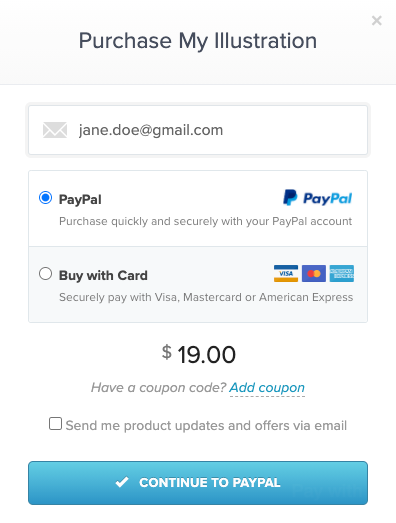Click the PayPal logo on the right
The width and height of the screenshot is (396, 523).
pos(317,198)
